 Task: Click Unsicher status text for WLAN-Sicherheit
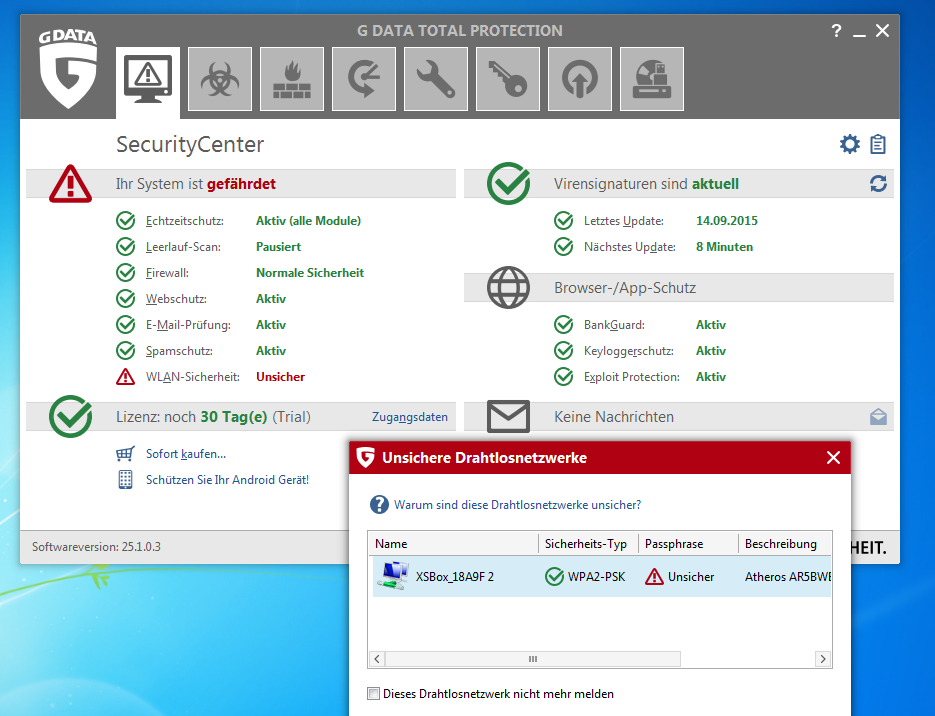point(280,377)
